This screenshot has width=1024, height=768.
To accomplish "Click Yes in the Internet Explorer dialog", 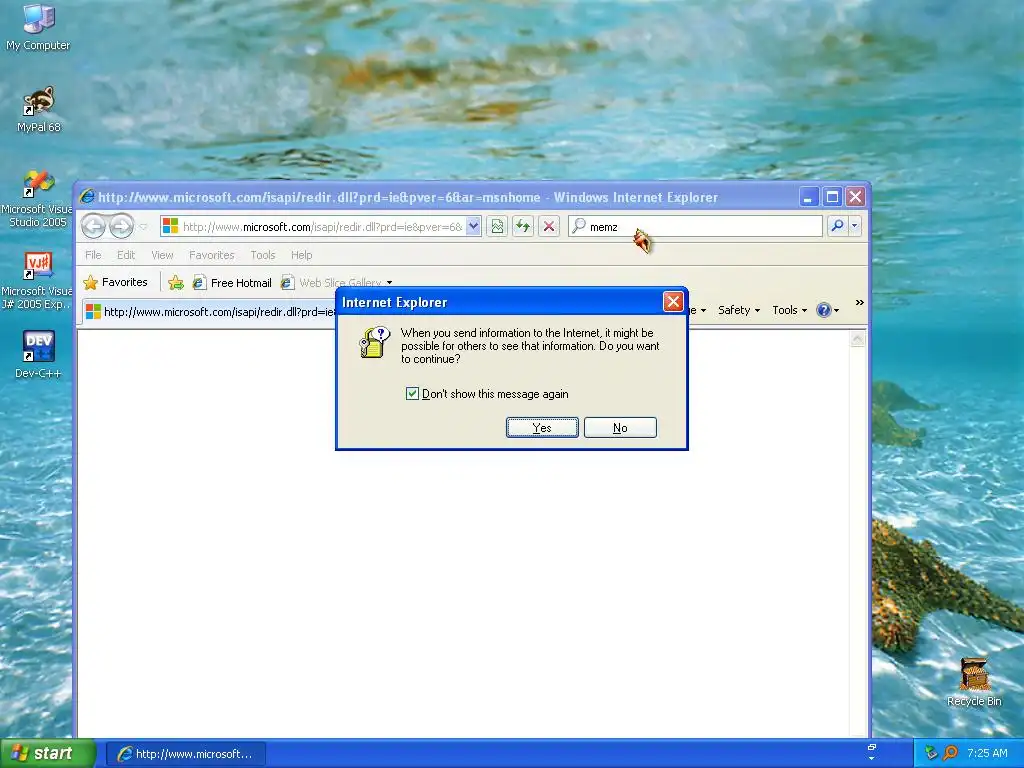I will (x=542, y=428).
